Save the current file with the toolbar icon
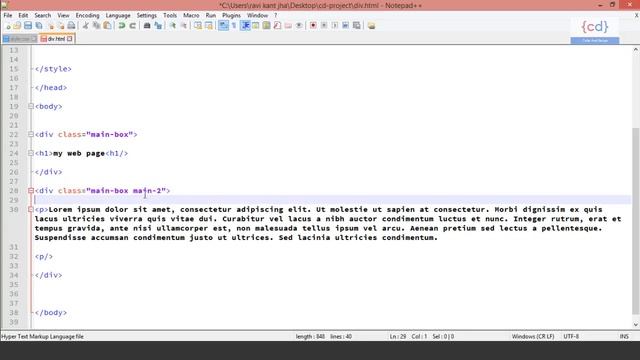The height and width of the screenshot is (360, 640). tap(28, 26)
